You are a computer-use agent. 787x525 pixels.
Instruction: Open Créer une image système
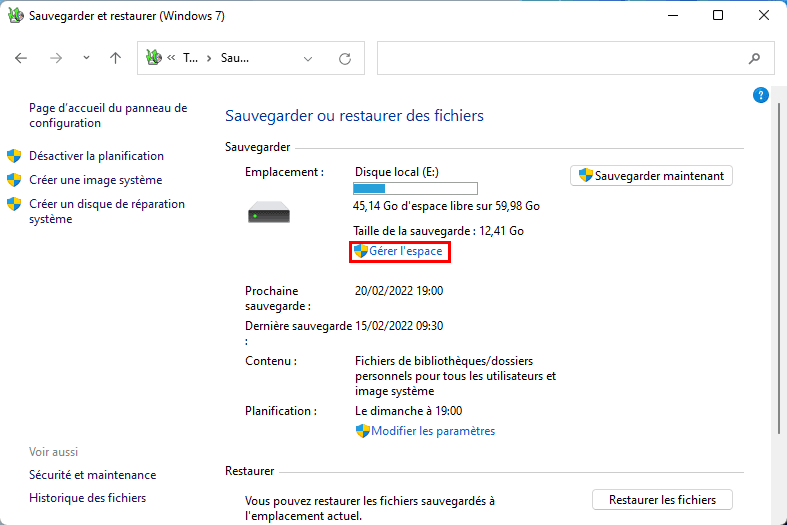click(95, 180)
